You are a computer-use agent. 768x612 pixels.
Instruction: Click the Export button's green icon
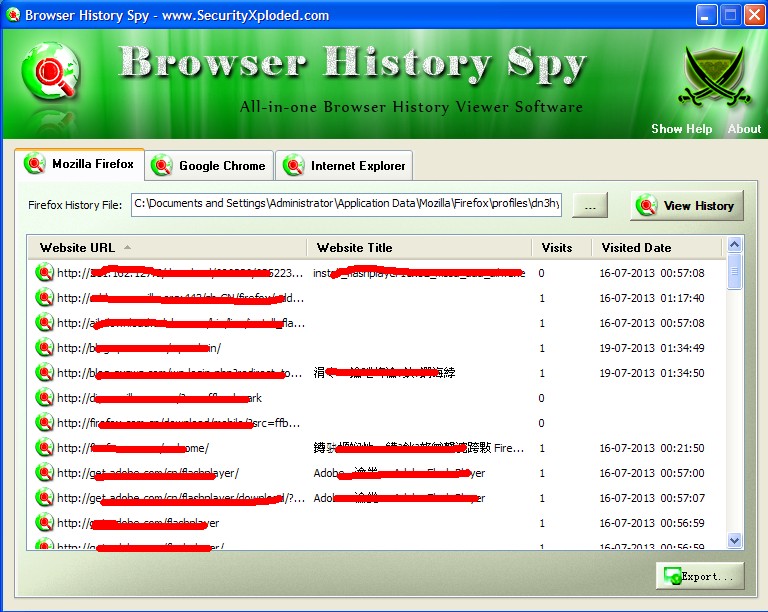tap(672, 576)
